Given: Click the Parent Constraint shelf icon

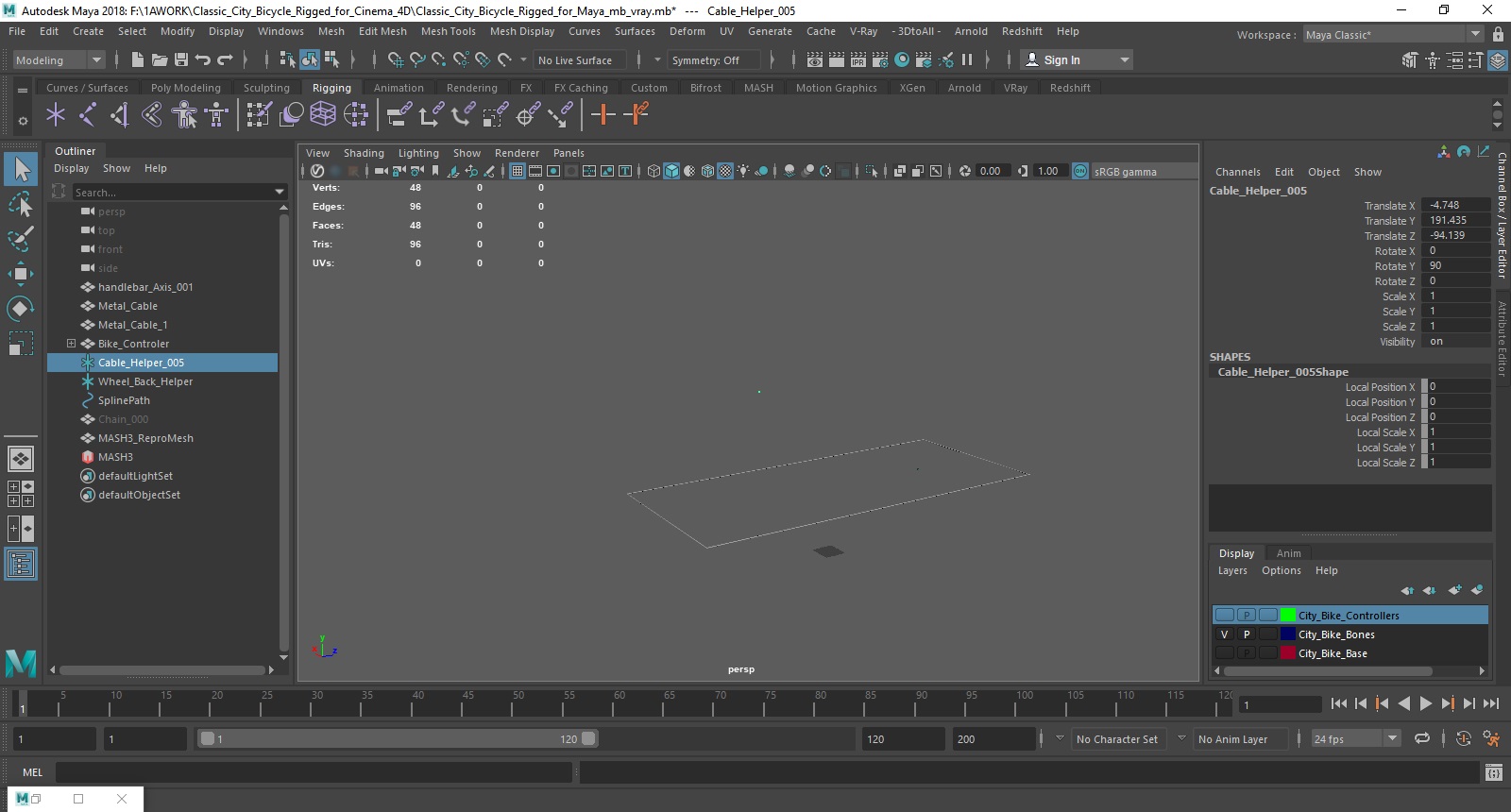Looking at the screenshot, I should (399, 115).
